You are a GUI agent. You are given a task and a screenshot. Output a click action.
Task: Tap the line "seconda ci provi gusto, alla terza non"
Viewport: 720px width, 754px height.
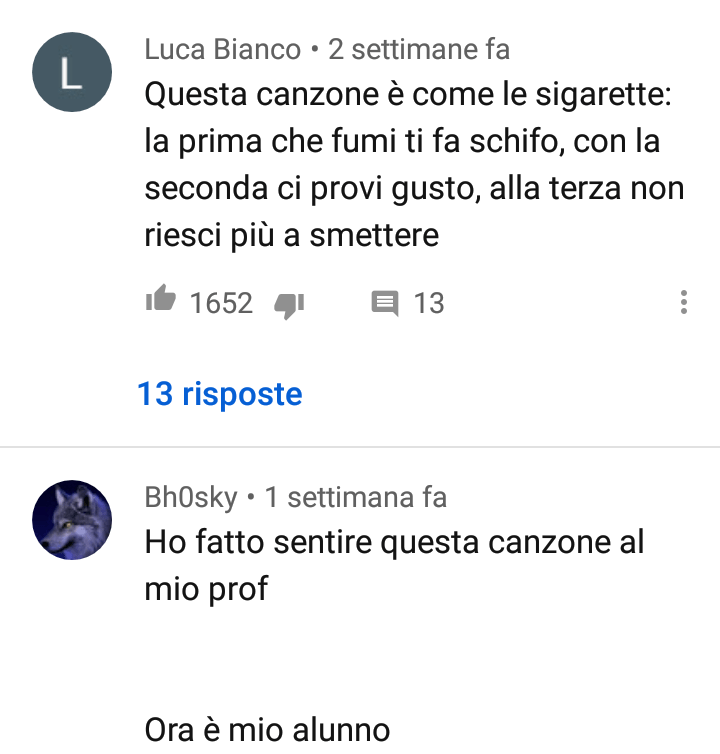[415, 188]
